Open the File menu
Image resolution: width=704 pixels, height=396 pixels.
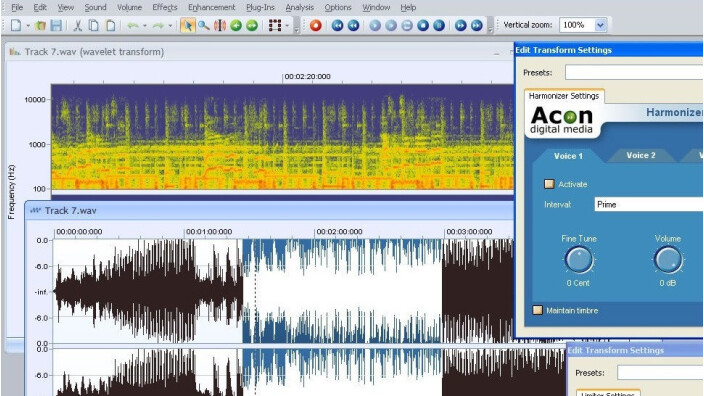point(17,7)
